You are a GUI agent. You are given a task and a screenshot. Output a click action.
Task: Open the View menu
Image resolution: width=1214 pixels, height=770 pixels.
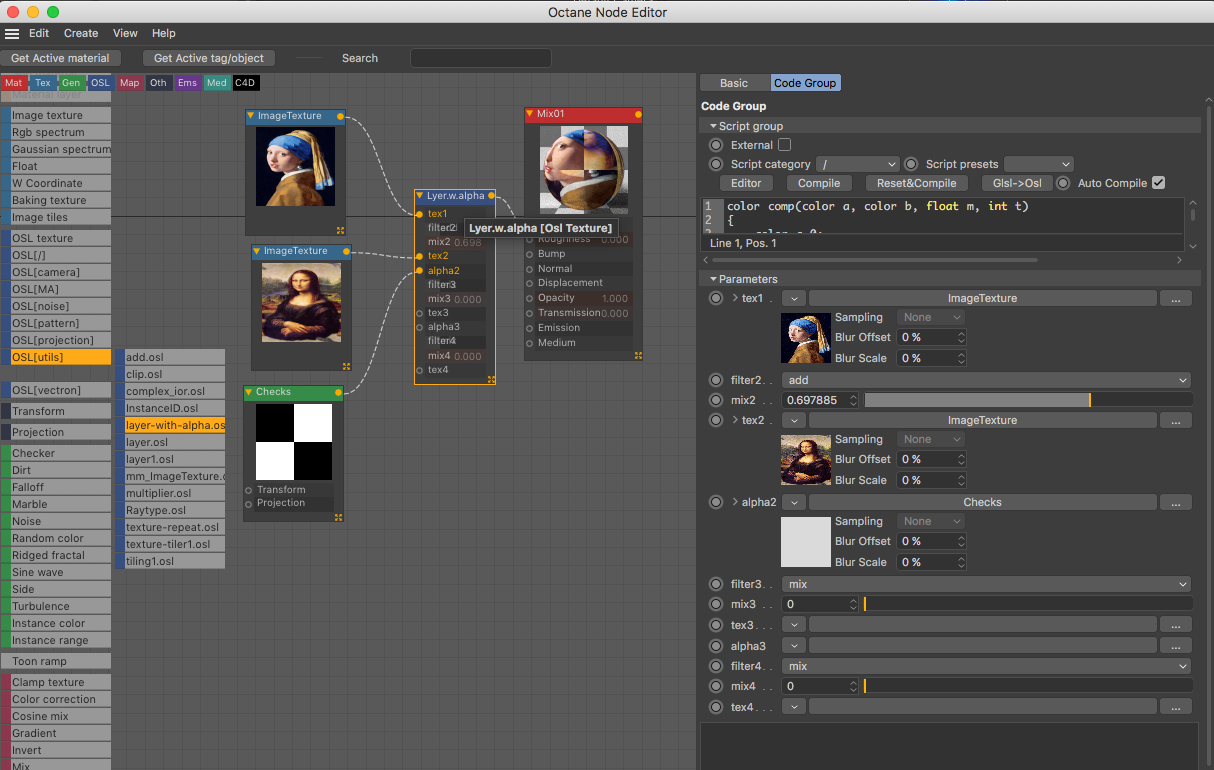[125, 33]
